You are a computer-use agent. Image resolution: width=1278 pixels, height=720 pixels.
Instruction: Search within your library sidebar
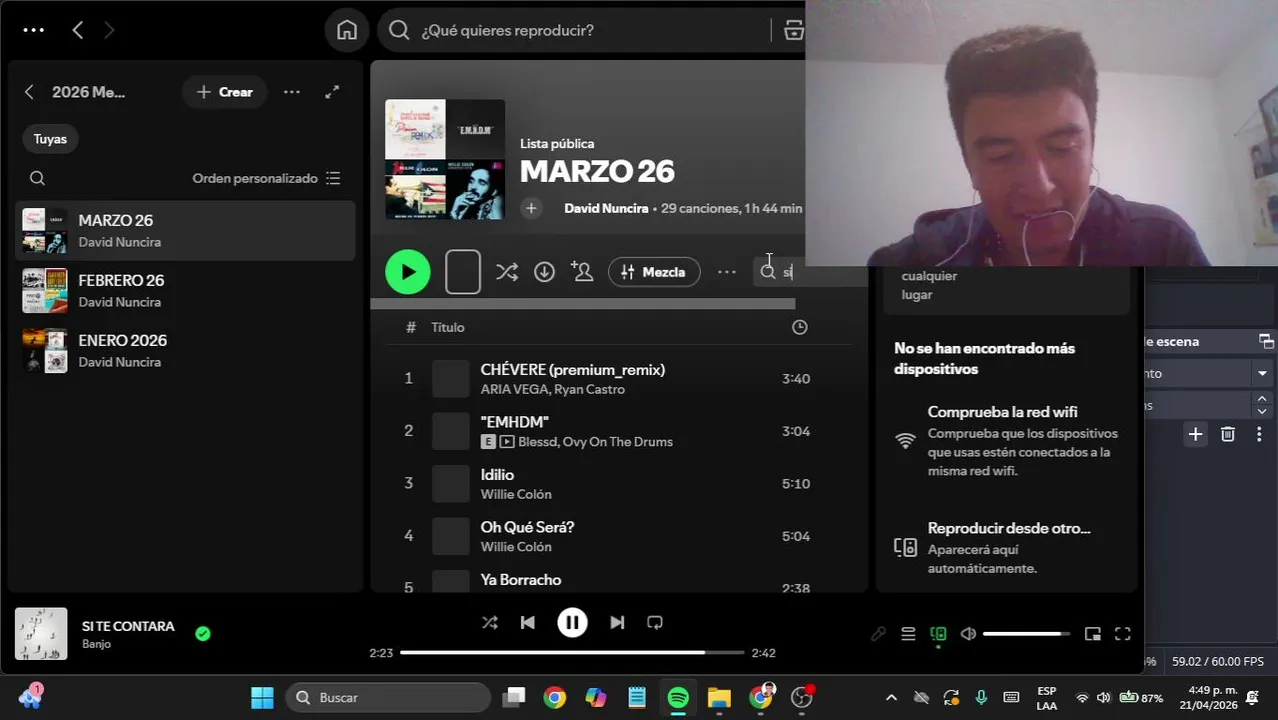coord(37,178)
